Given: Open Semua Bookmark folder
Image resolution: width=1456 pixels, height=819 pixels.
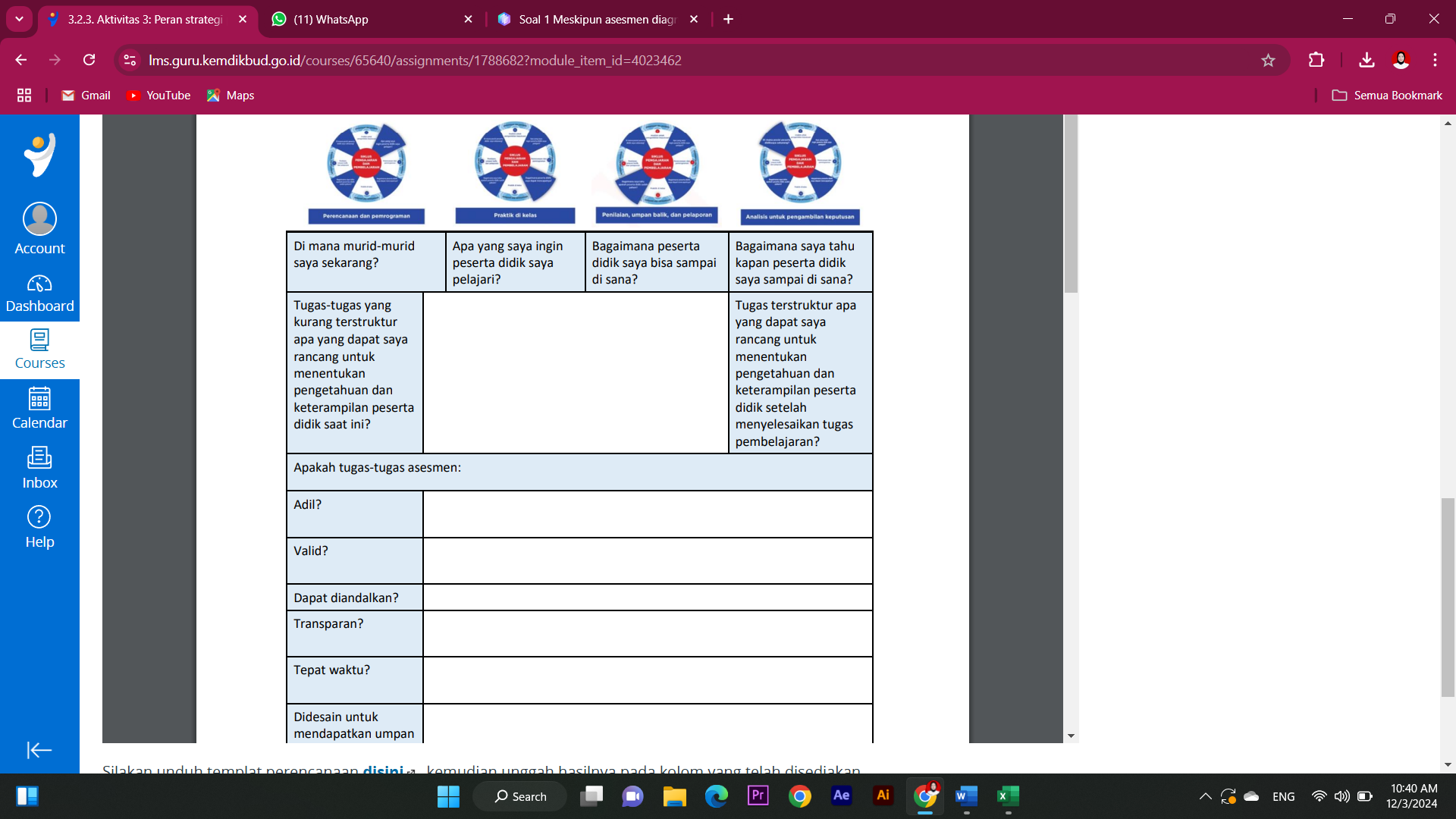Looking at the screenshot, I should (1387, 95).
